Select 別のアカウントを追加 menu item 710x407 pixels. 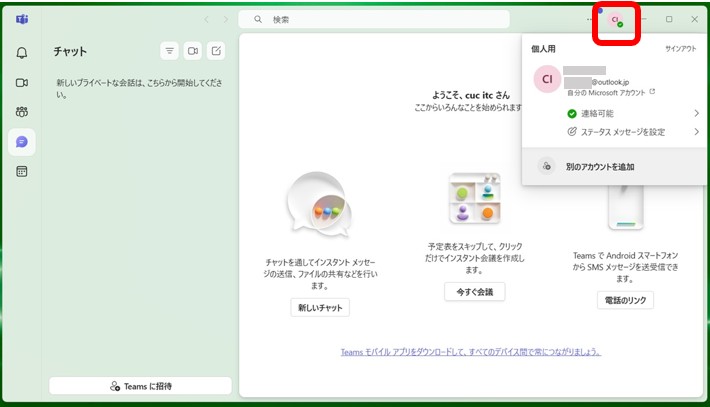(x=599, y=167)
